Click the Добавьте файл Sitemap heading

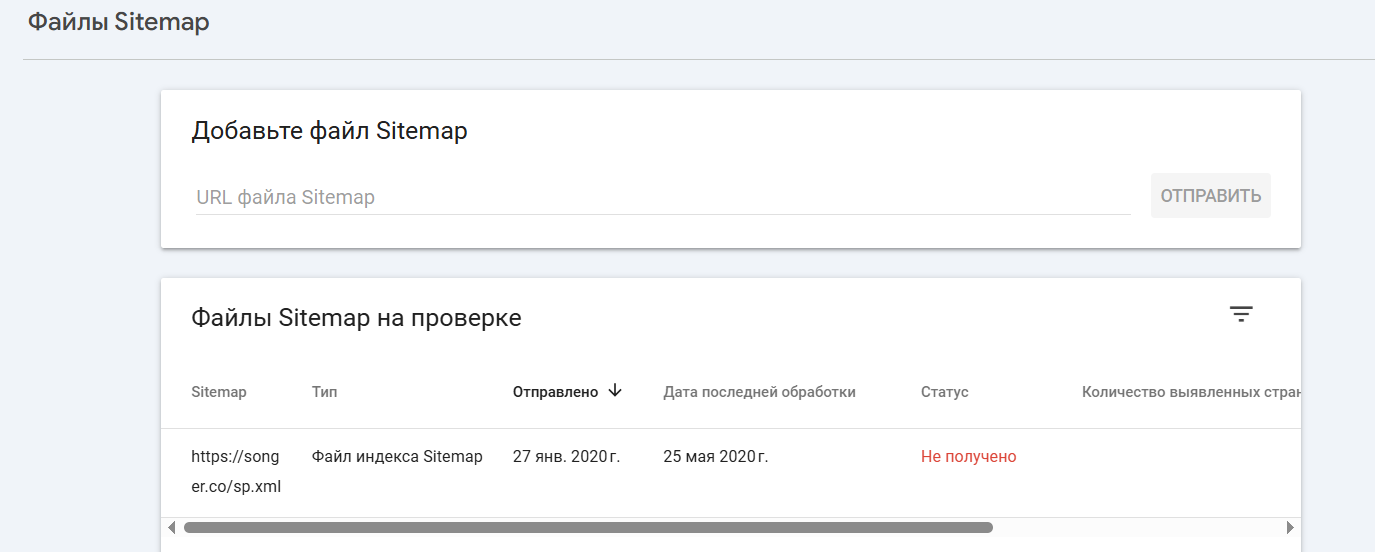click(x=329, y=131)
